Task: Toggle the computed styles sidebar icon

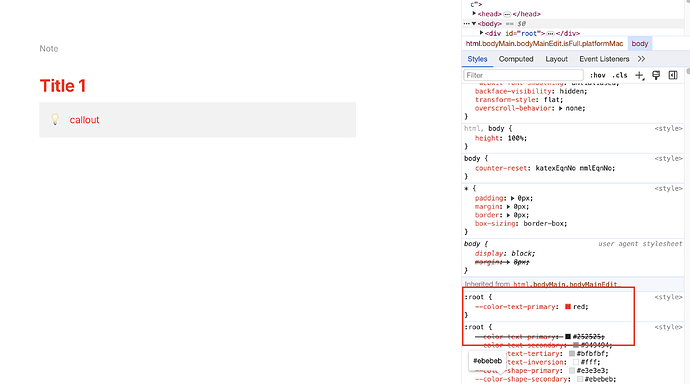Action: [673, 75]
